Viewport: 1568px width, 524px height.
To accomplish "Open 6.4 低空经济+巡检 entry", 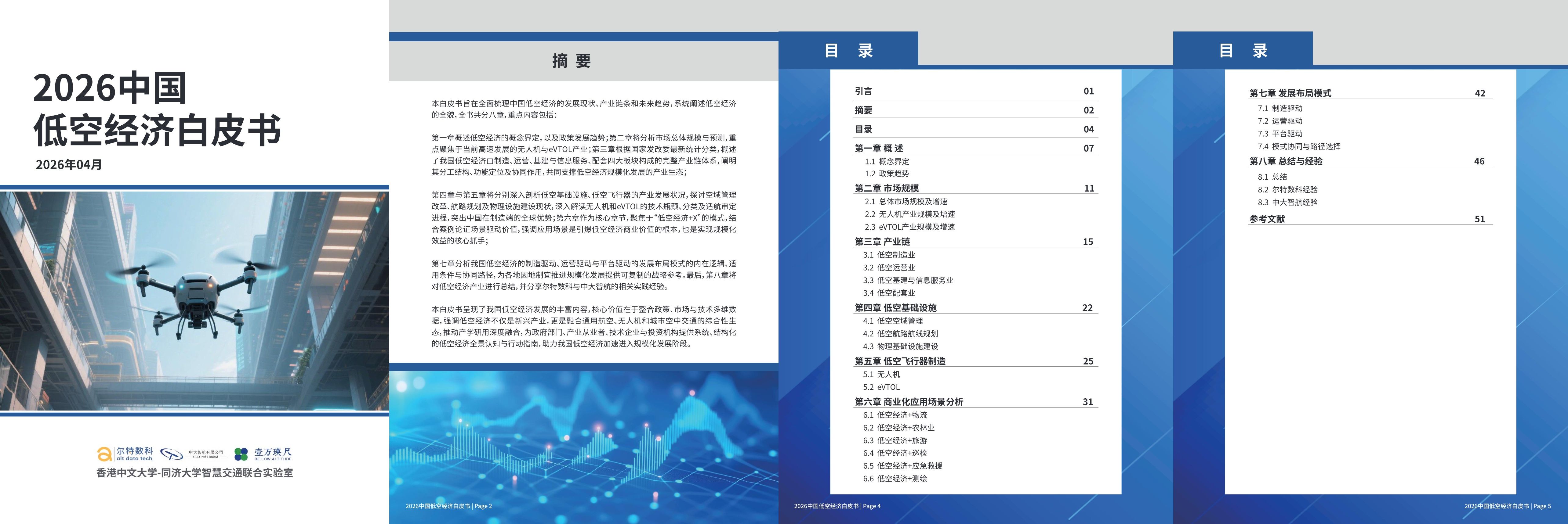I will [x=895, y=454].
